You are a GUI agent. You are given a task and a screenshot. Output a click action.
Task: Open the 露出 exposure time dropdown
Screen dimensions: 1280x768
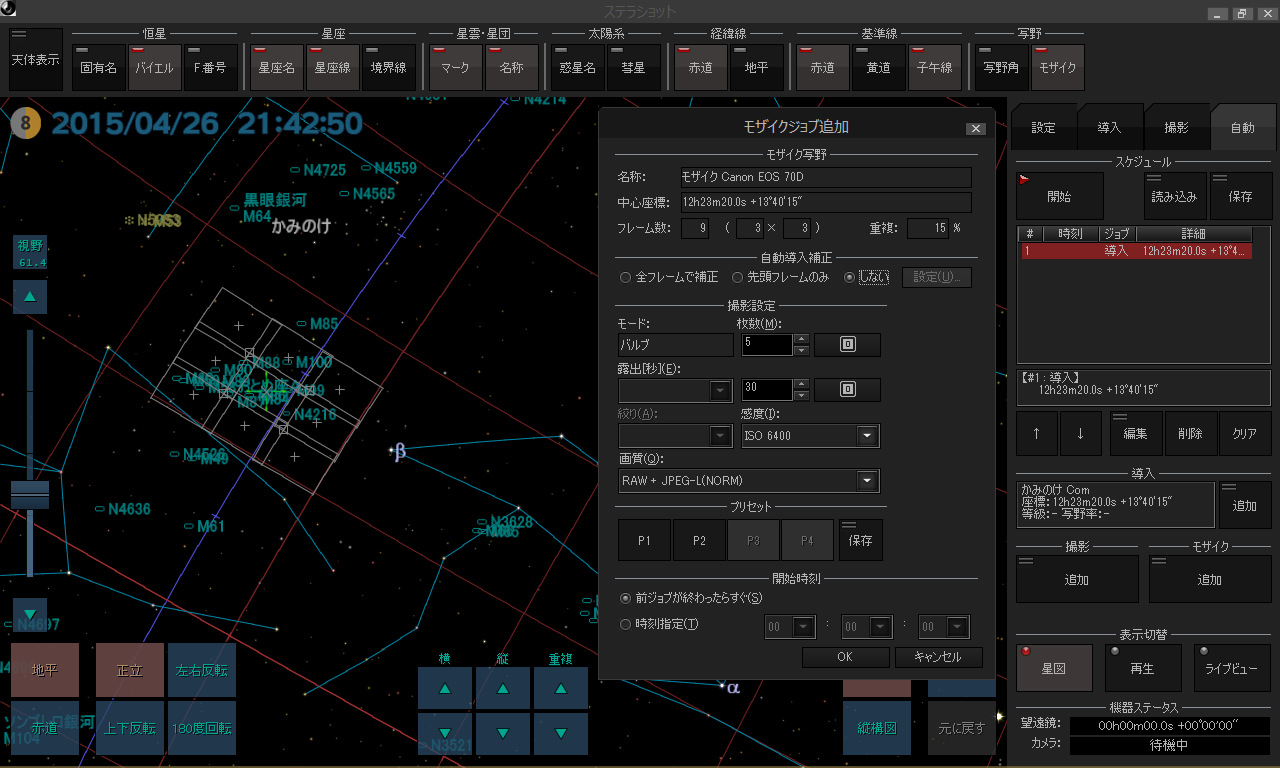click(720, 390)
